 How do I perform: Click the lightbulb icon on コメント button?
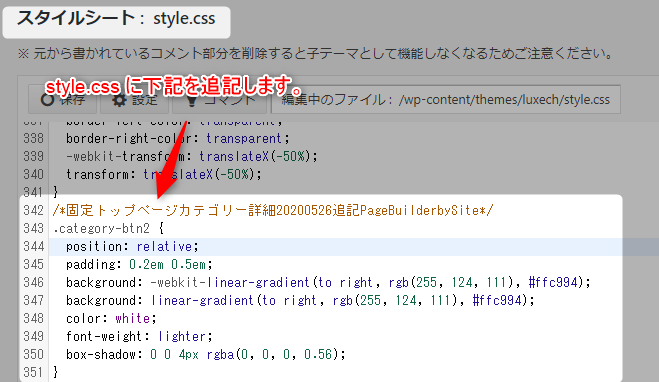point(192,100)
